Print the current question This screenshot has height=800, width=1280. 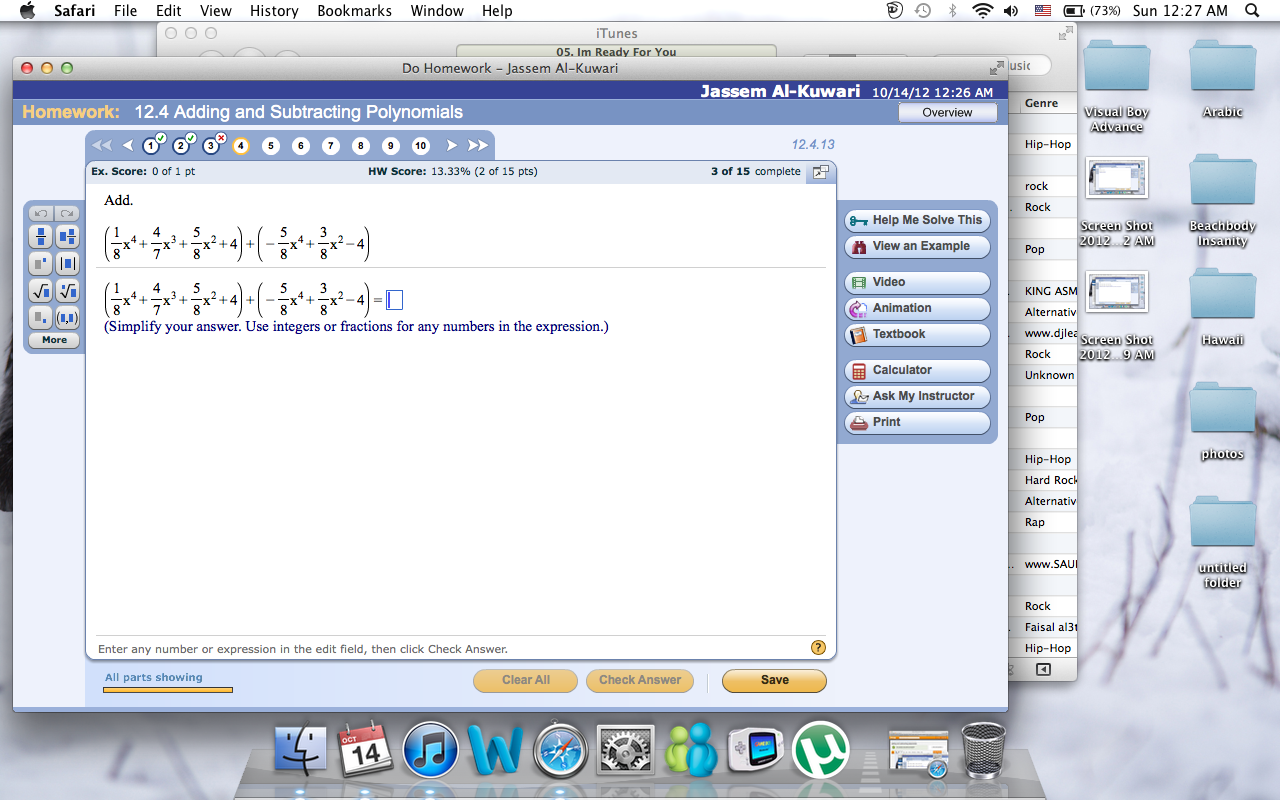point(917,422)
